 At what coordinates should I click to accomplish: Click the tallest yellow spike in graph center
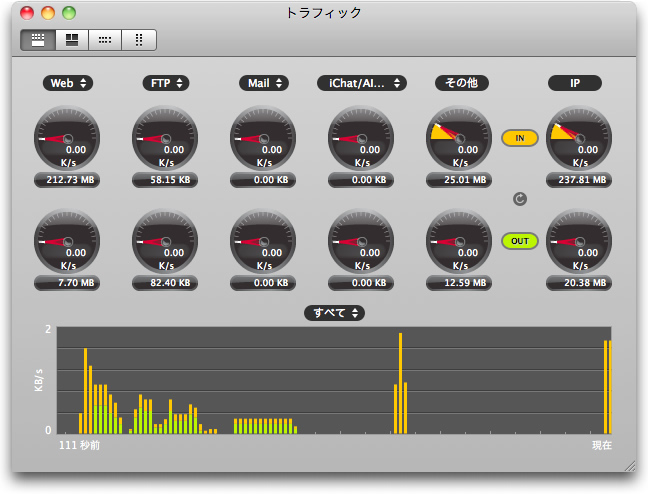[x=400, y=383]
